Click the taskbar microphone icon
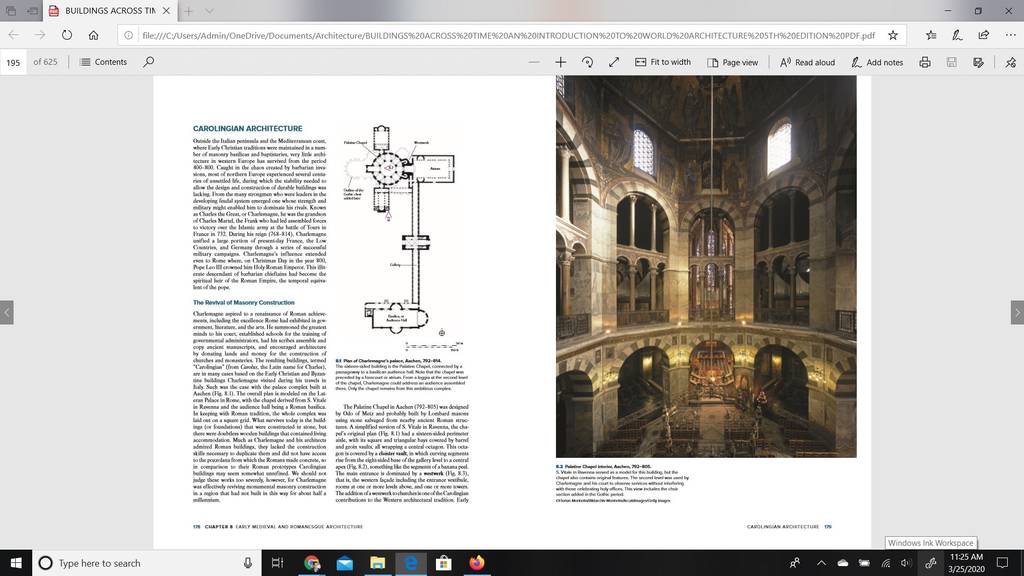1024x576 pixels. pos(248,563)
